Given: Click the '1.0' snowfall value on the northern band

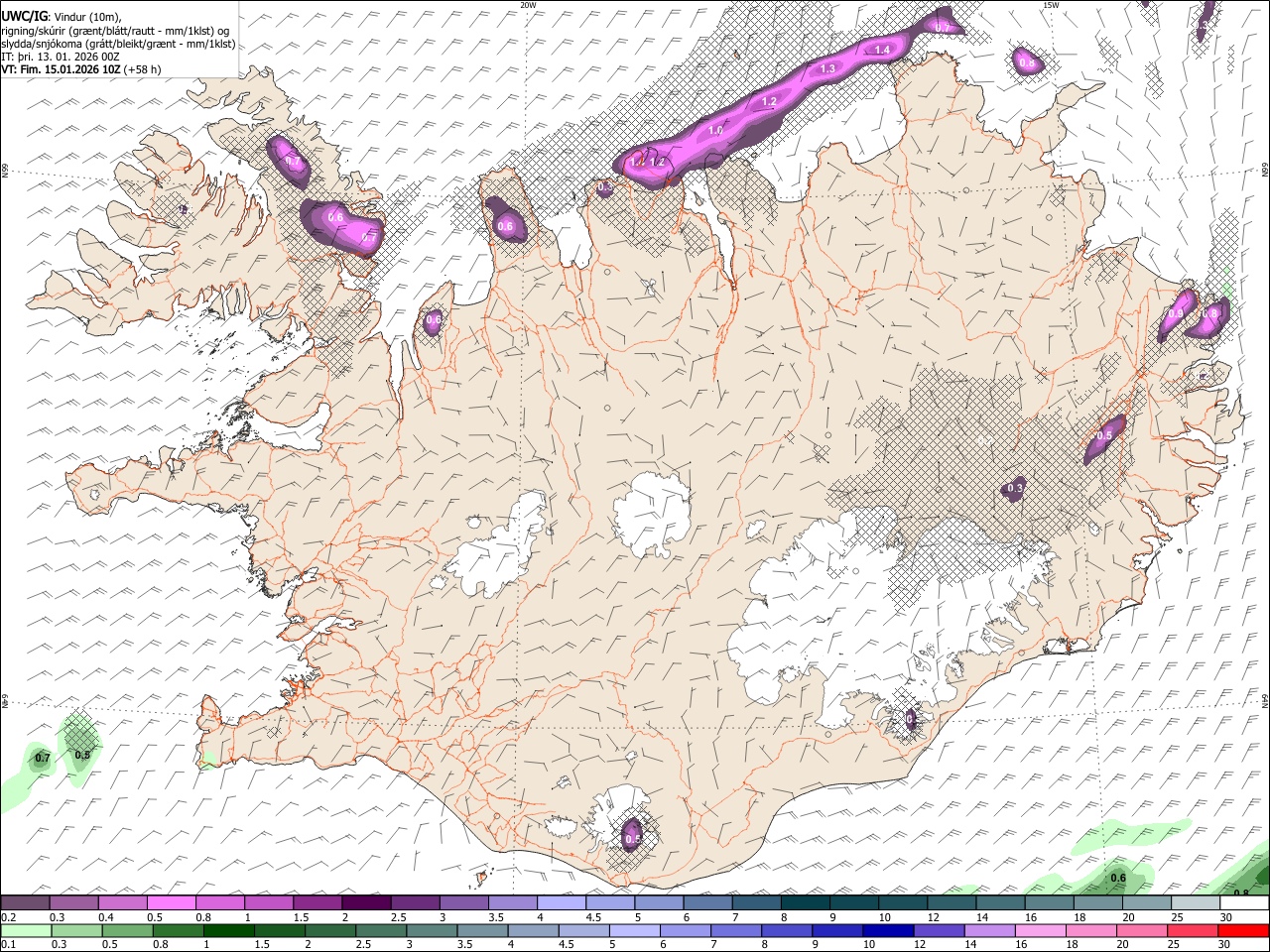Looking at the screenshot, I should pyautogui.click(x=715, y=131).
